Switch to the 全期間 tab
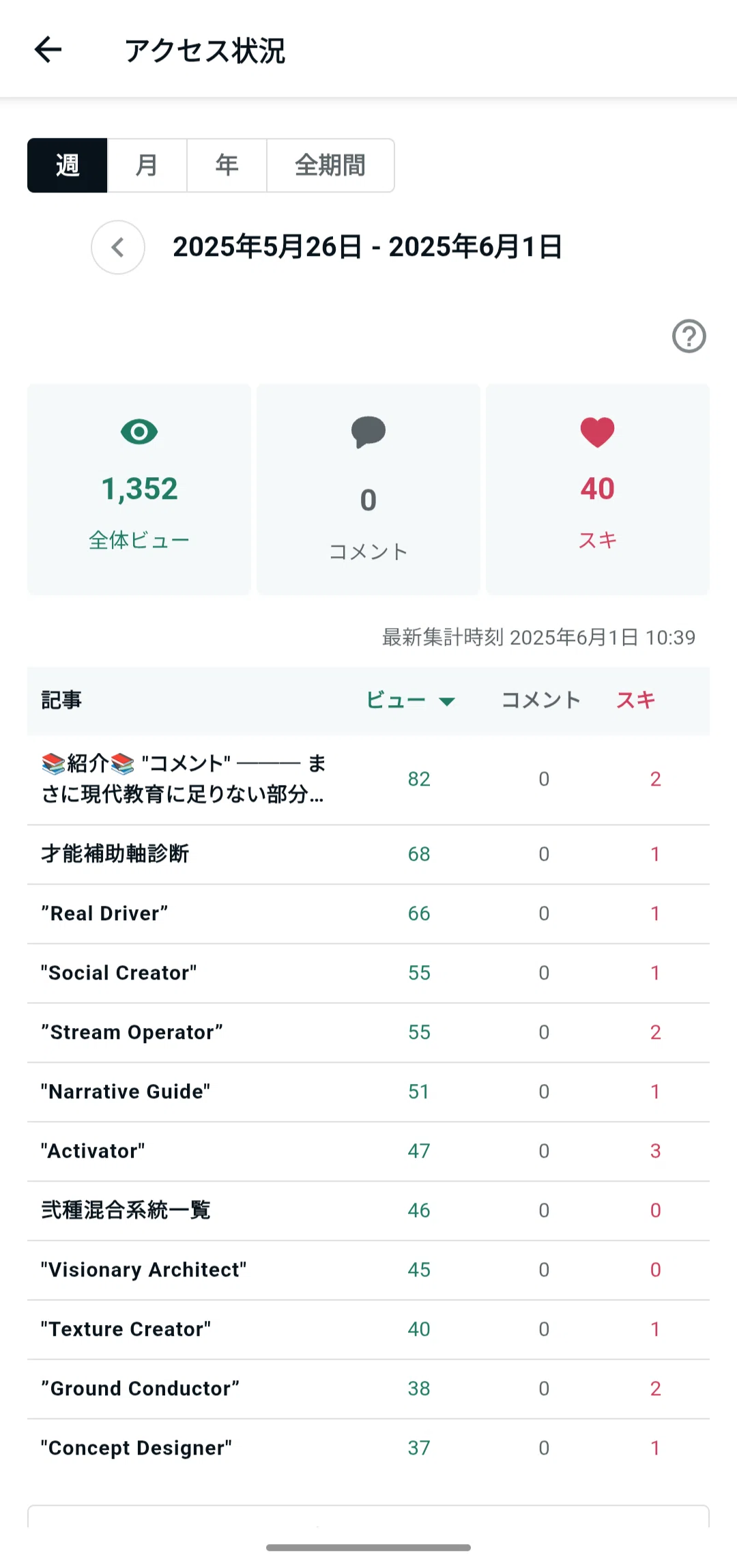The image size is (737, 1568). (x=330, y=165)
